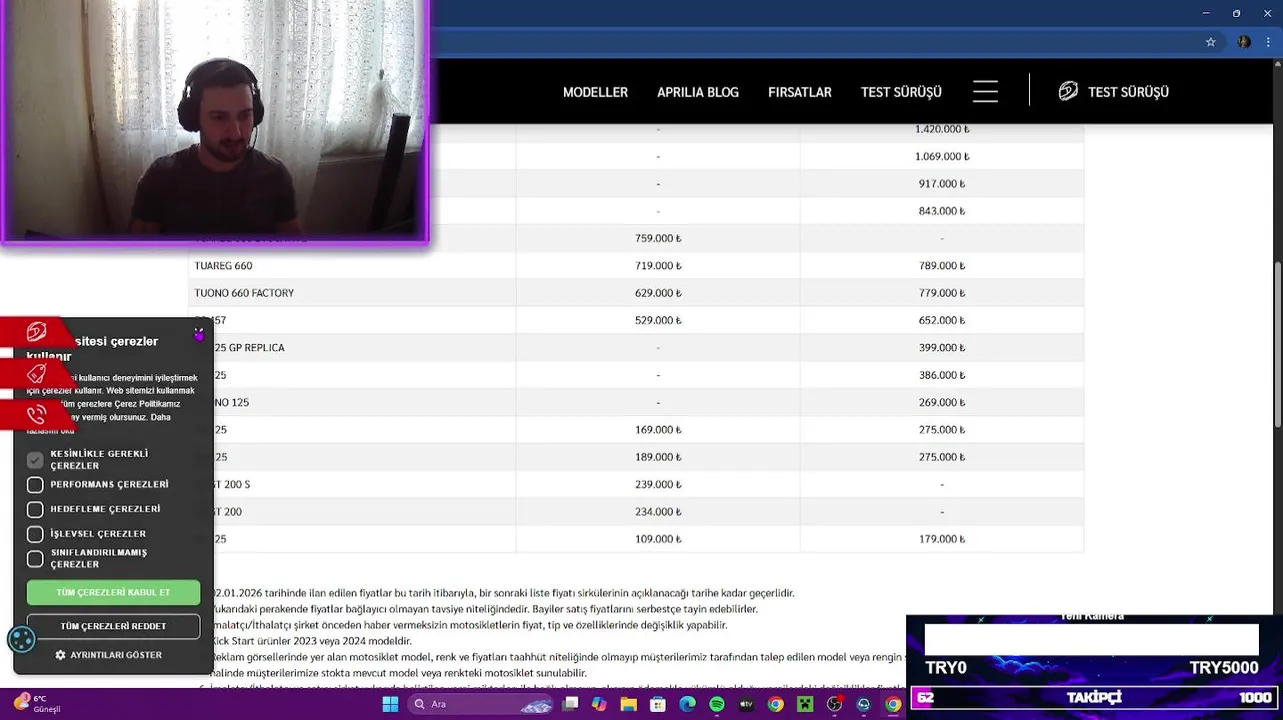Image resolution: width=1283 pixels, height=720 pixels.
Task: Click the 759.000 ₺ price cell
Action: [x=658, y=238]
